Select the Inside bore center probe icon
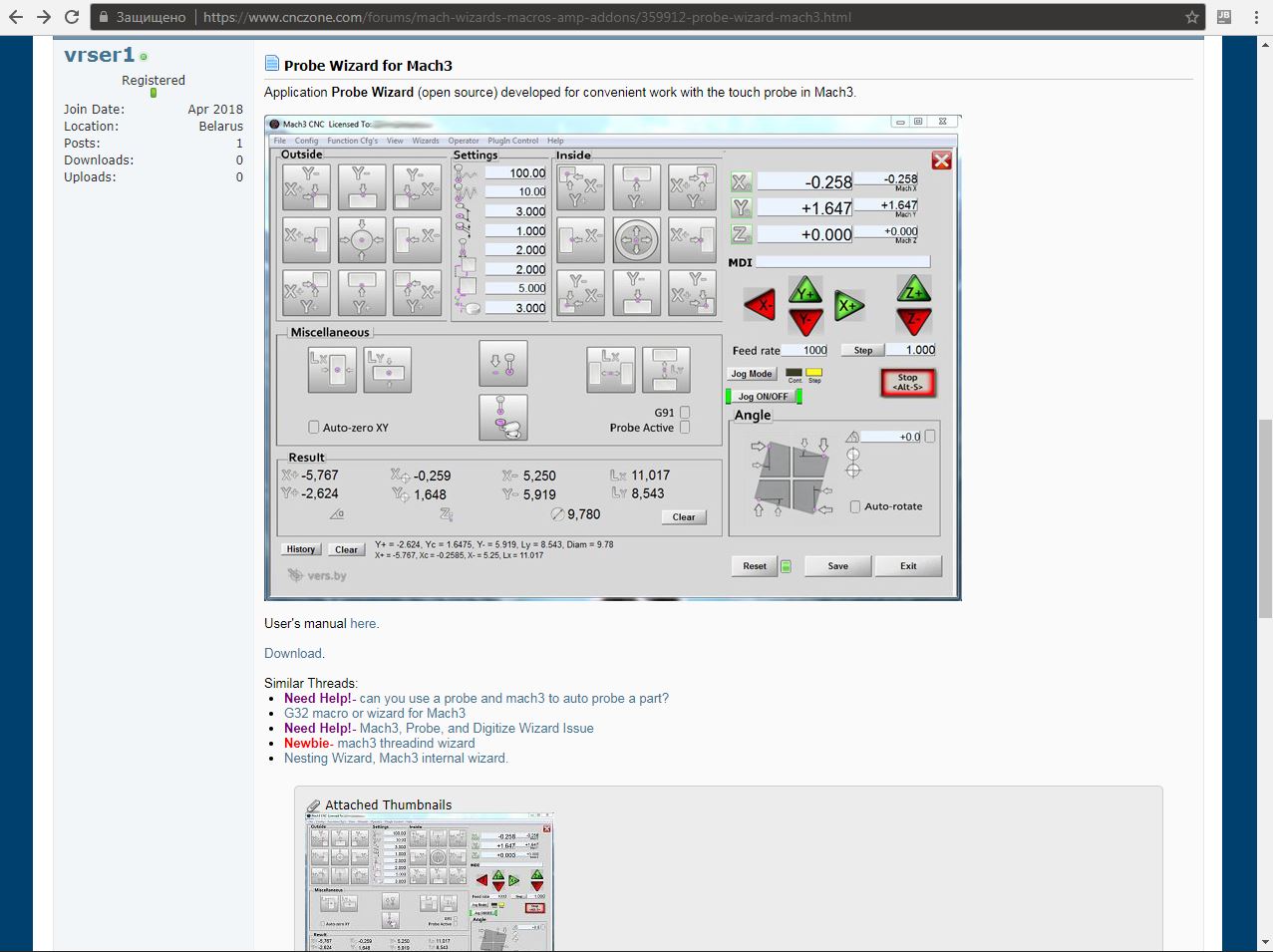 pos(637,239)
